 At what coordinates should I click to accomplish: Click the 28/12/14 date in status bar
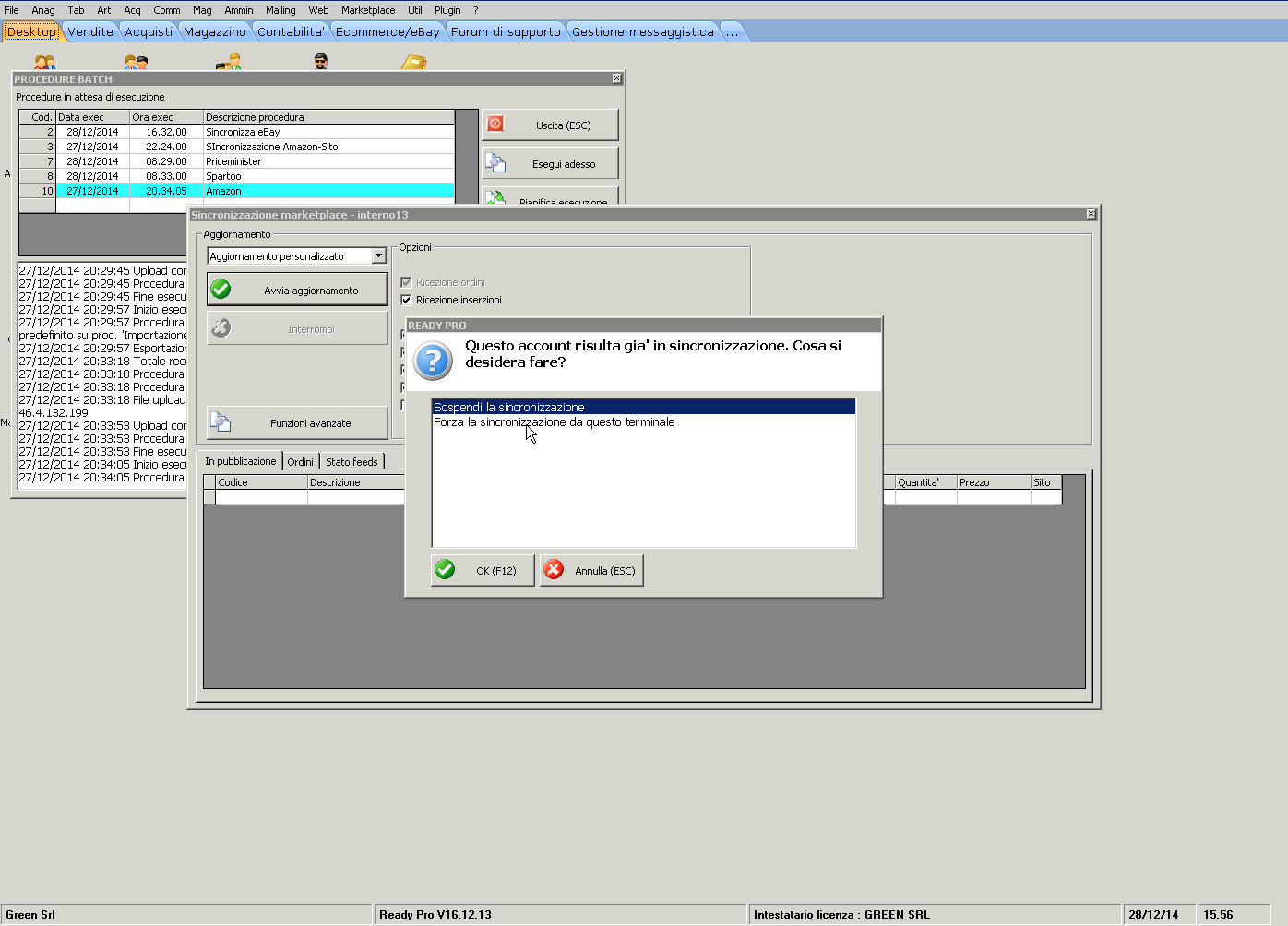coord(1153,915)
